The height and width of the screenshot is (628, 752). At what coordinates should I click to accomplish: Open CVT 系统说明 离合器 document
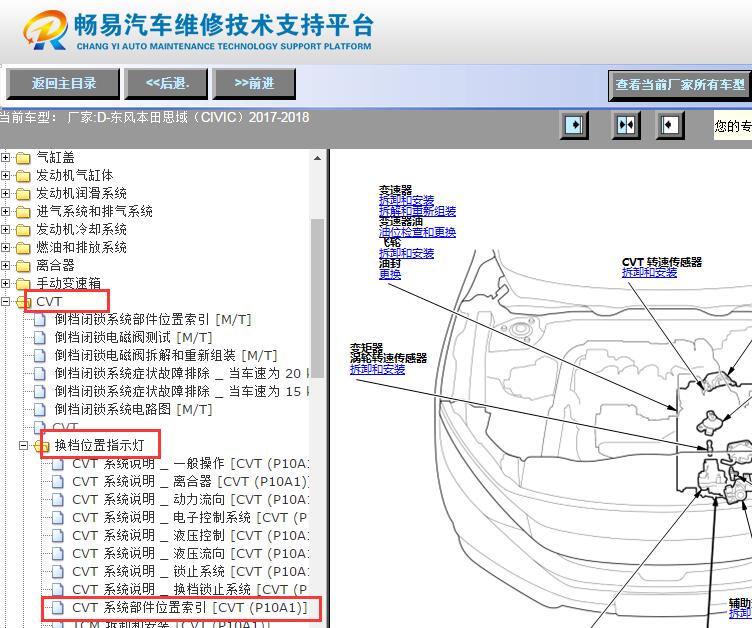(x=190, y=482)
